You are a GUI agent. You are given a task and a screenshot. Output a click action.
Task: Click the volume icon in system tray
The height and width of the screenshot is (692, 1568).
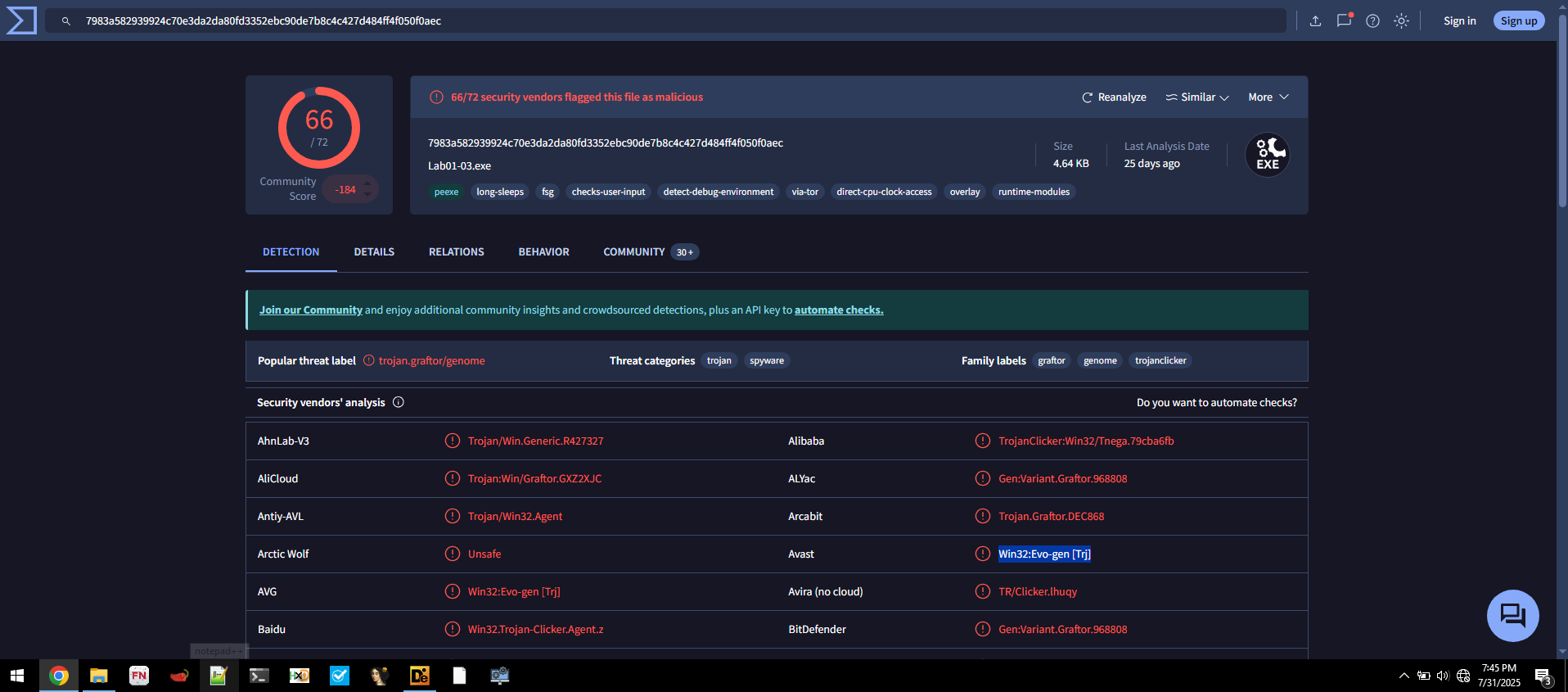pyautogui.click(x=1443, y=676)
